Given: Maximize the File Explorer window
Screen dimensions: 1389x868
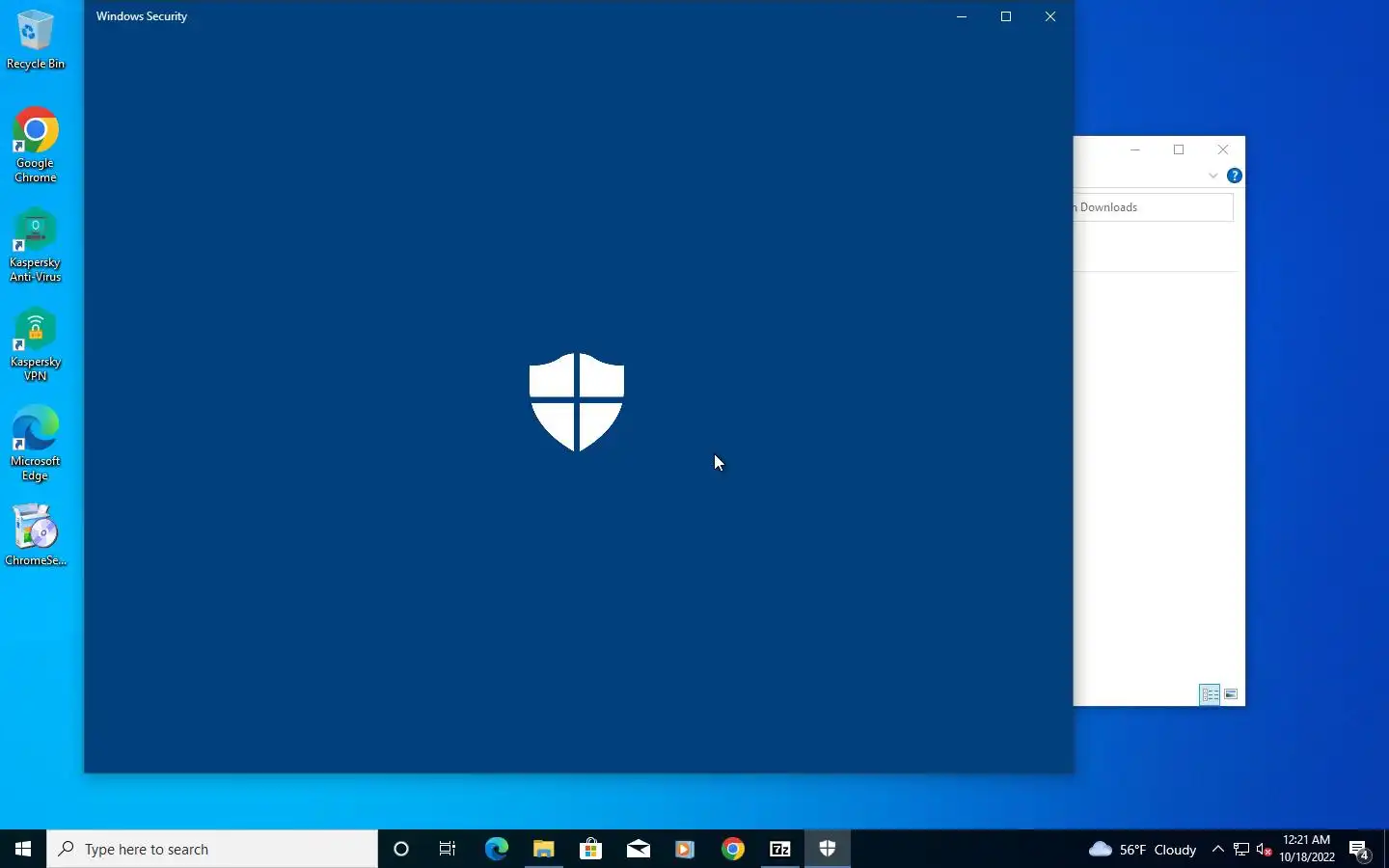Looking at the screenshot, I should pos(1179,149).
